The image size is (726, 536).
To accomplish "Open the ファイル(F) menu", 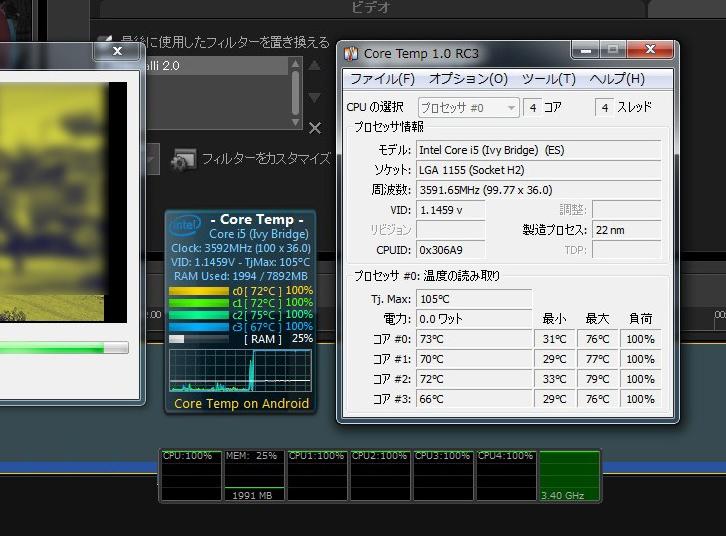I will tap(381, 79).
